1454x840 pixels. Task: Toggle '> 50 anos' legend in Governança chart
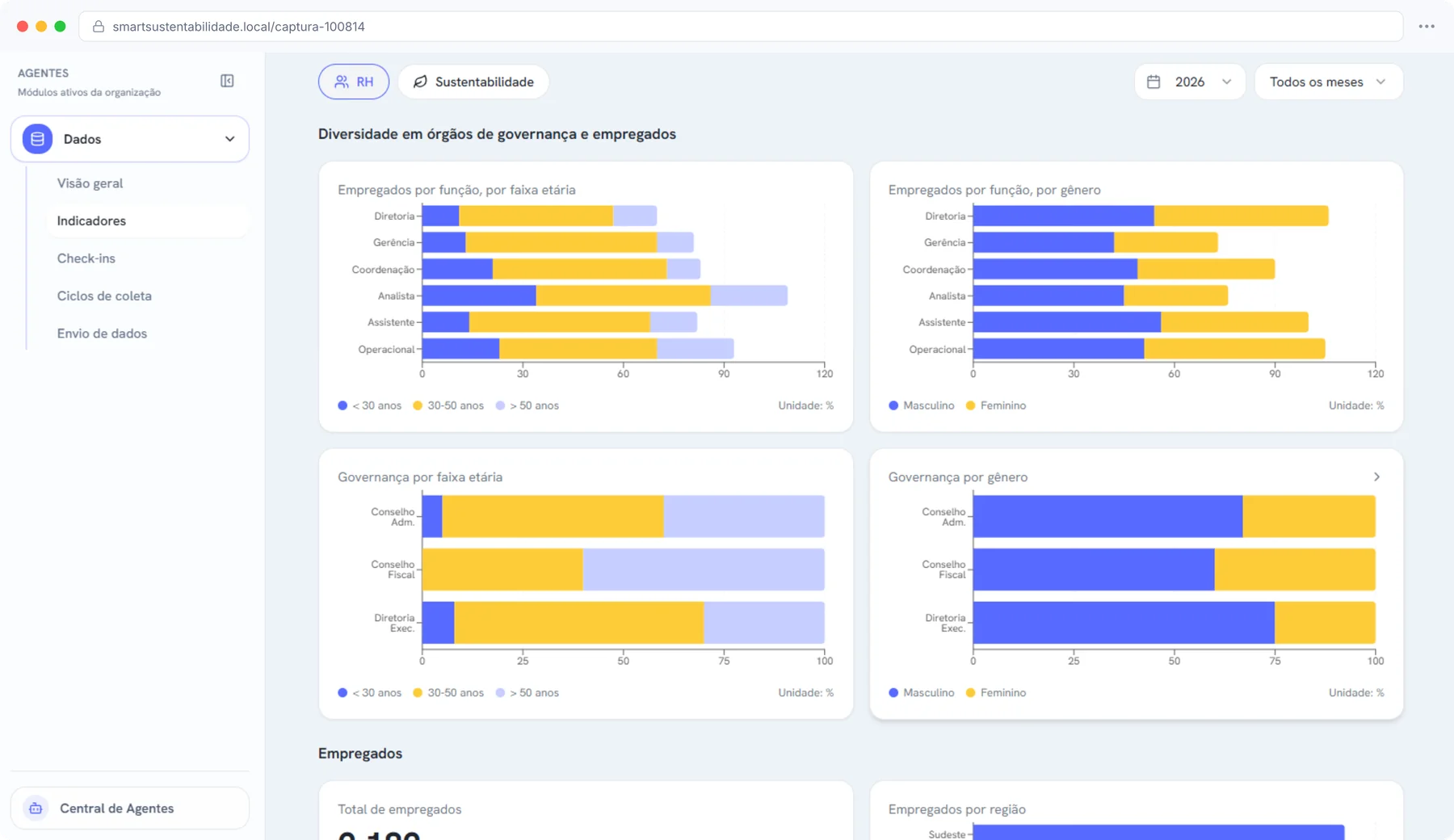point(527,693)
